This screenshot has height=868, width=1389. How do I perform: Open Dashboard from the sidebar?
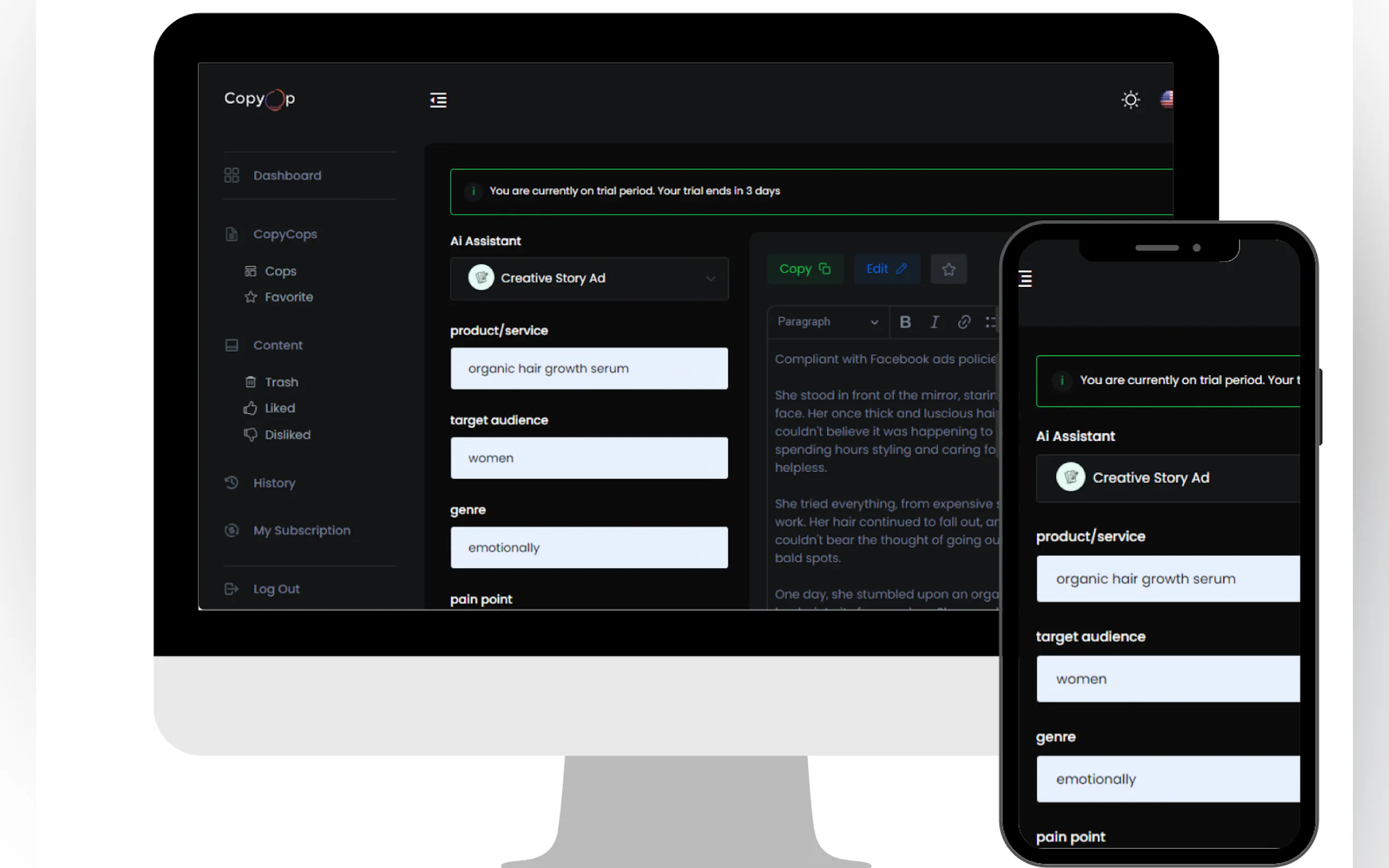coord(287,175)
